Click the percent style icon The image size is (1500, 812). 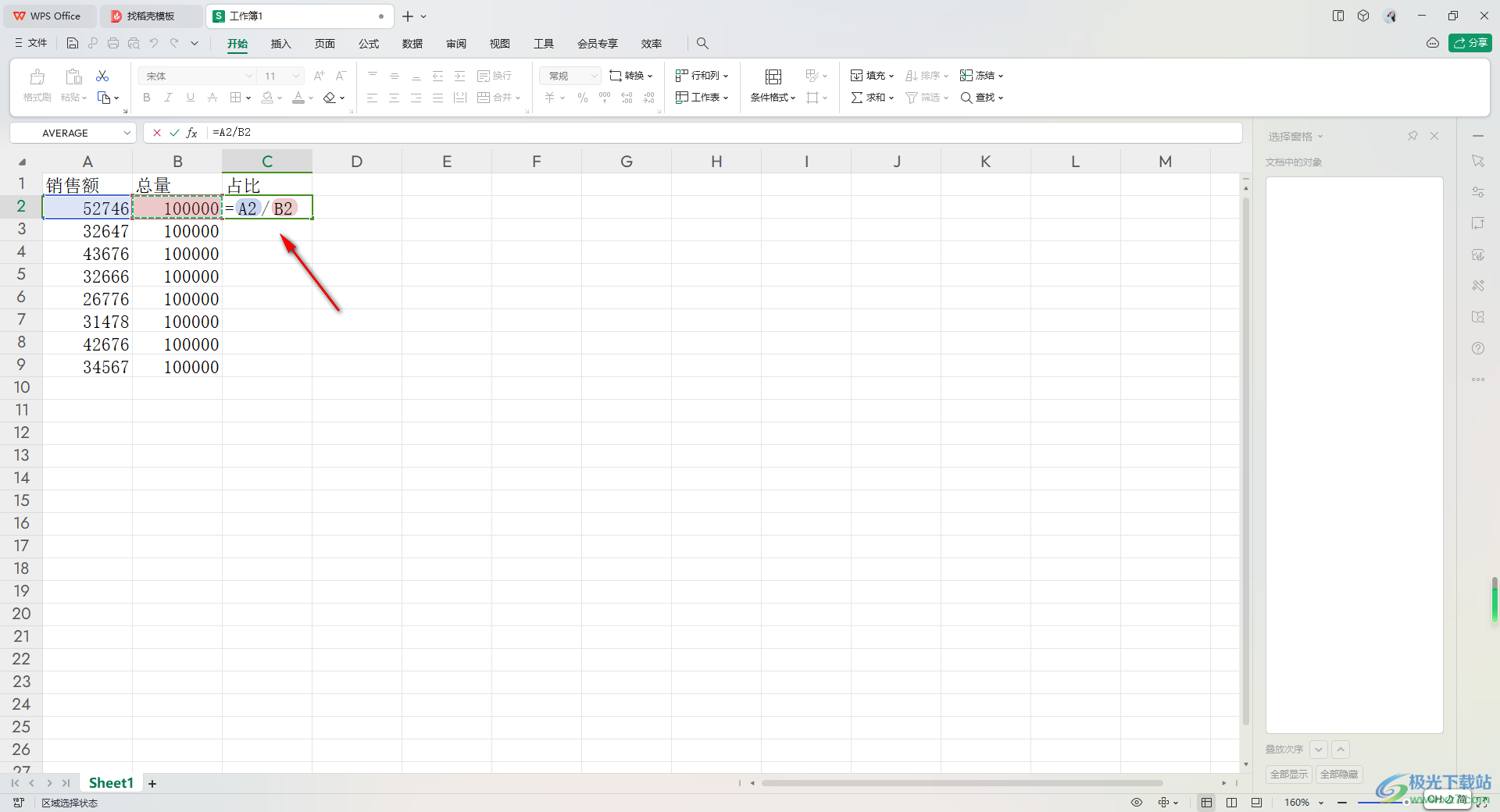[583, 98]
